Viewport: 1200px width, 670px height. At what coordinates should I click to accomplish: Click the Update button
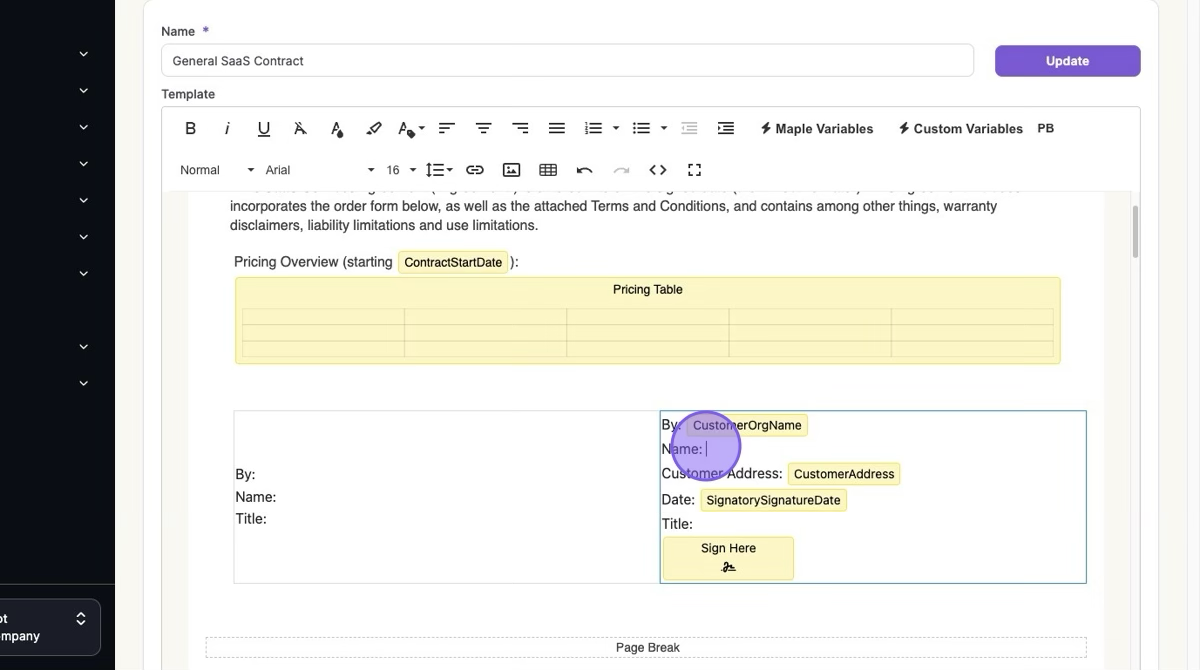pos(1067,61)
